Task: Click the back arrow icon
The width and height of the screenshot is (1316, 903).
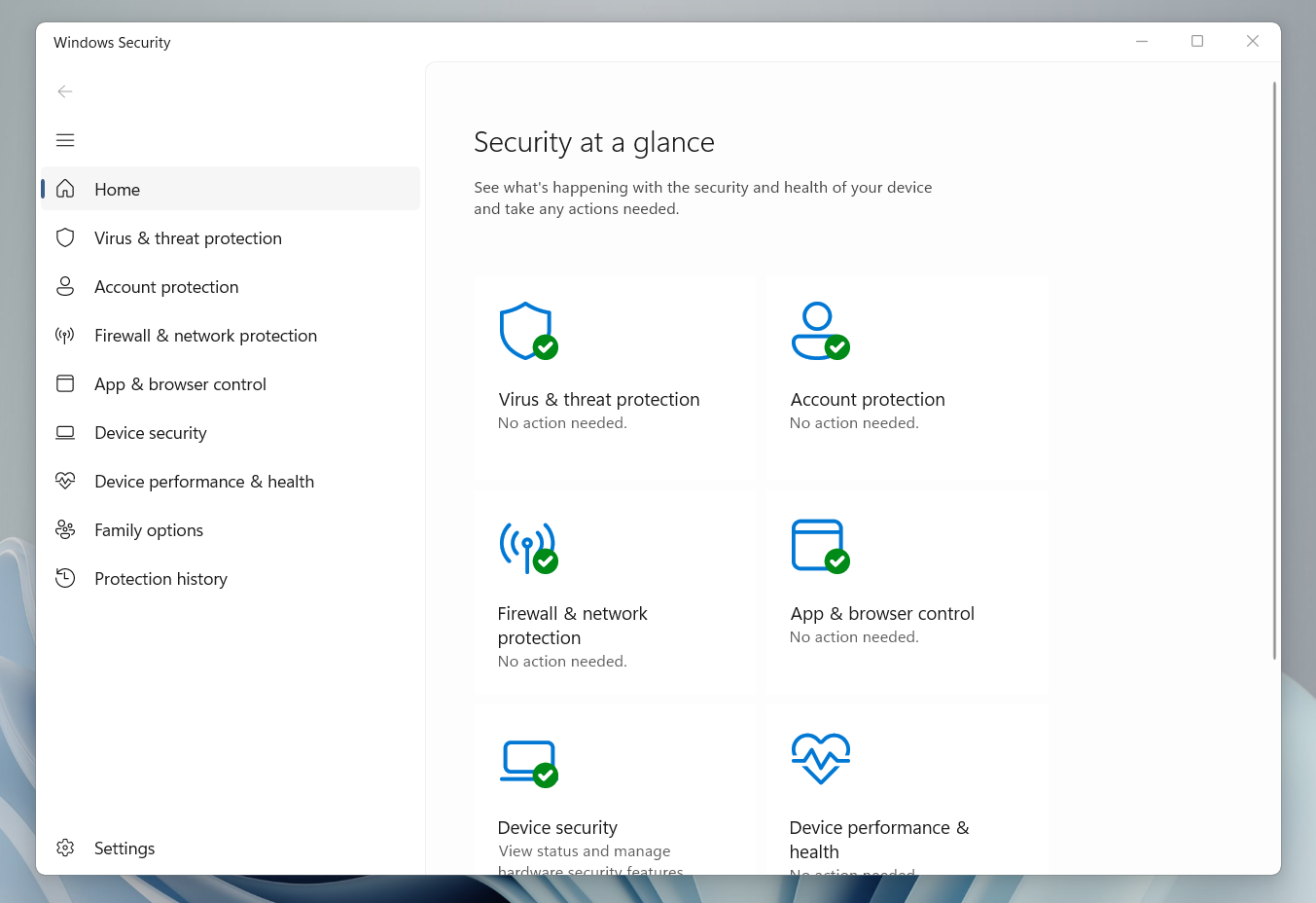Action: point(65,91)
